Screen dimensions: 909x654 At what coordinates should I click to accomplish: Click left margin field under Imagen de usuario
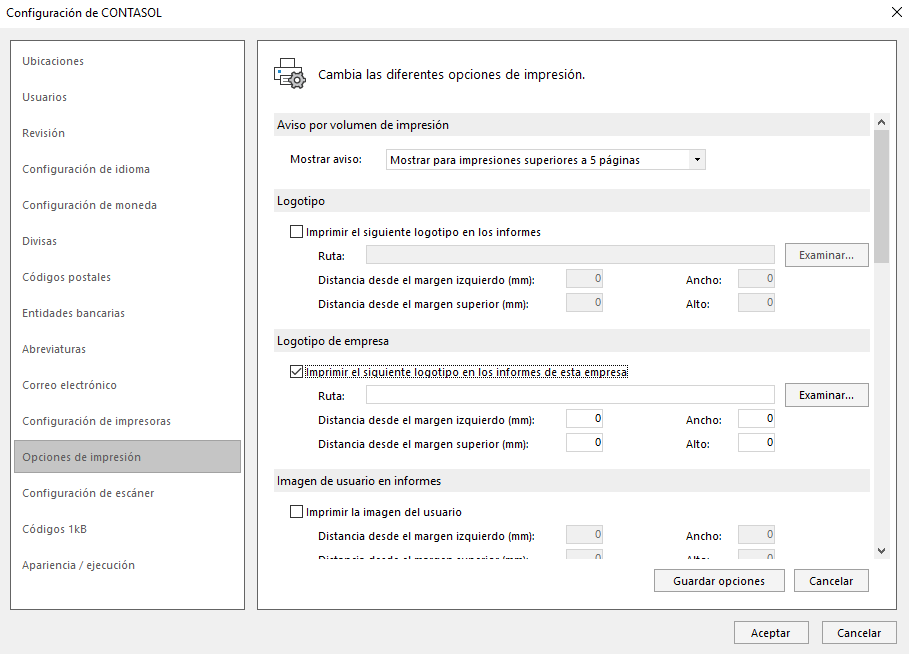coord(584,535)
